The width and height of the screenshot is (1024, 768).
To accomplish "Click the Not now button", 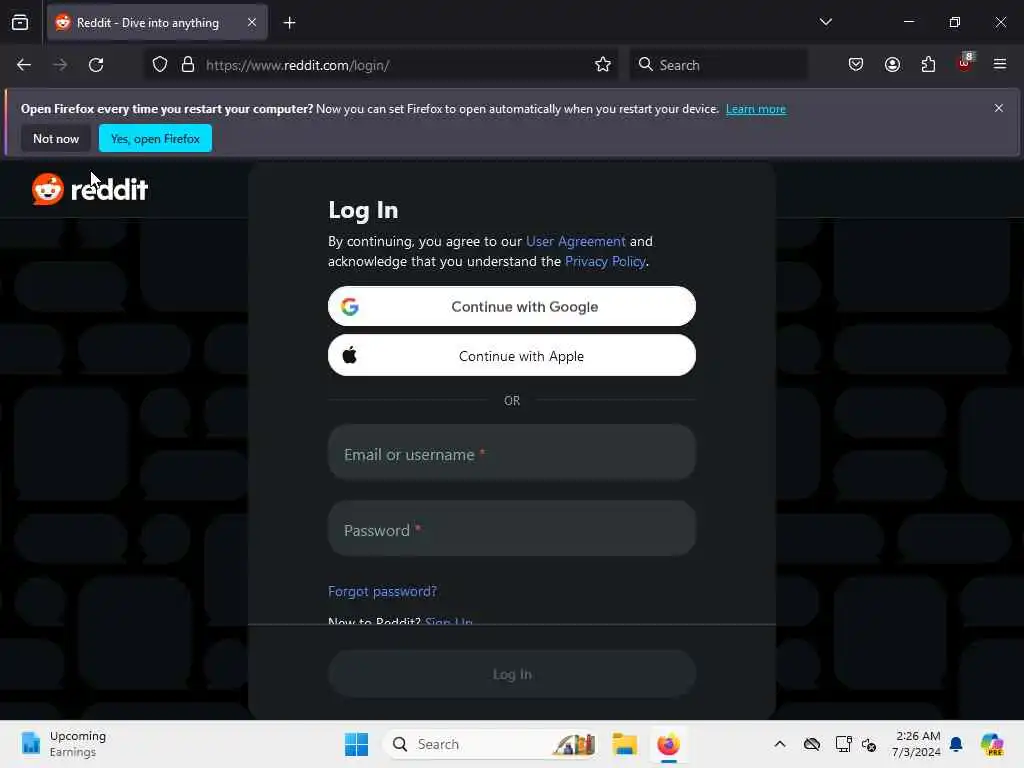I will coord(56,138).
